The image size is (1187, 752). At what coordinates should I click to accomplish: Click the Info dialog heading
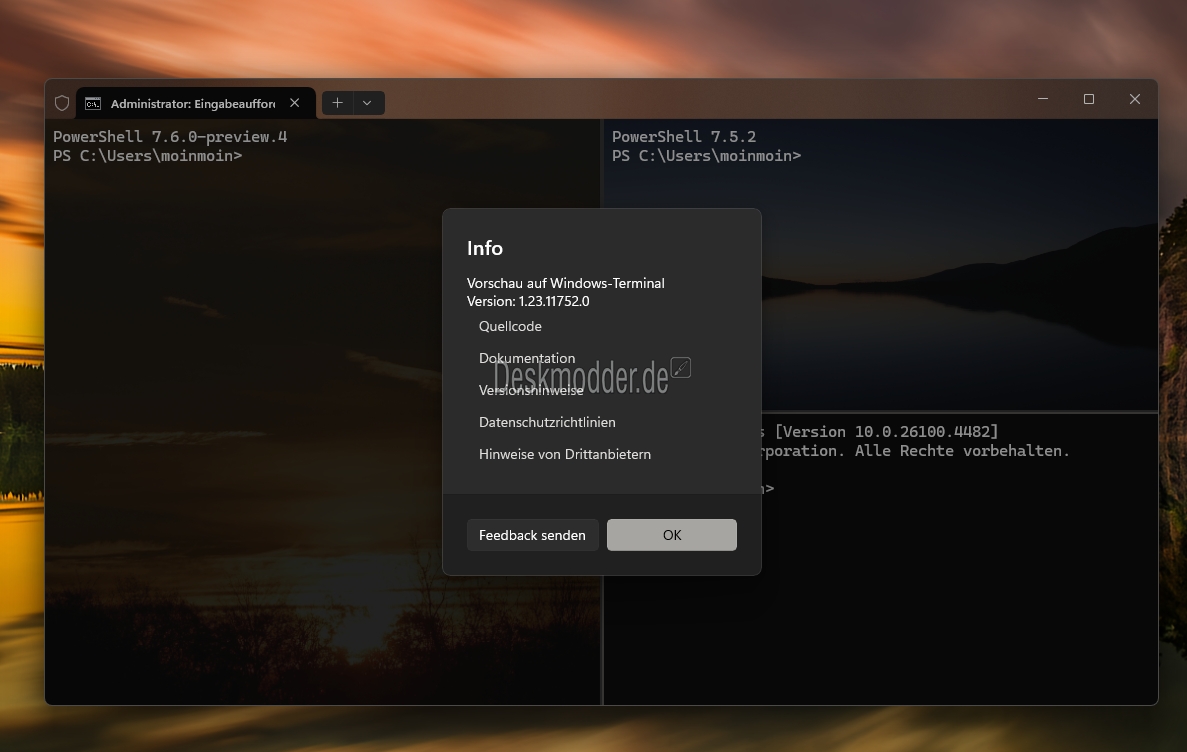[484, 248]
